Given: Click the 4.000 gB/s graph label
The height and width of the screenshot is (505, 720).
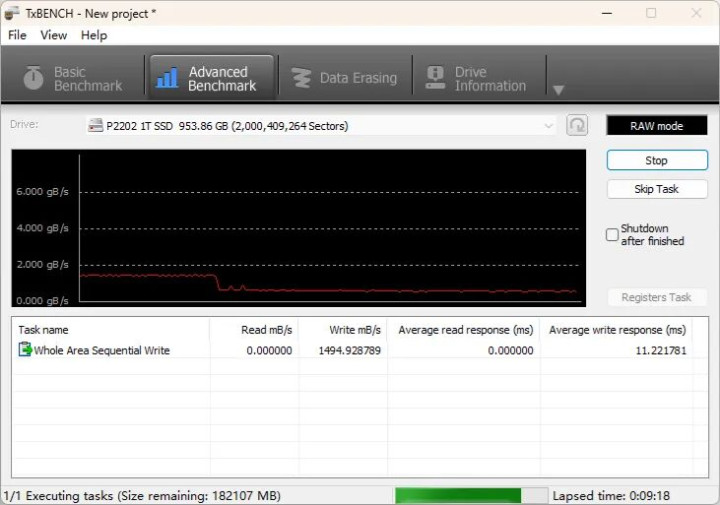Looking at the screenshot, I should (x=42, y=228).
